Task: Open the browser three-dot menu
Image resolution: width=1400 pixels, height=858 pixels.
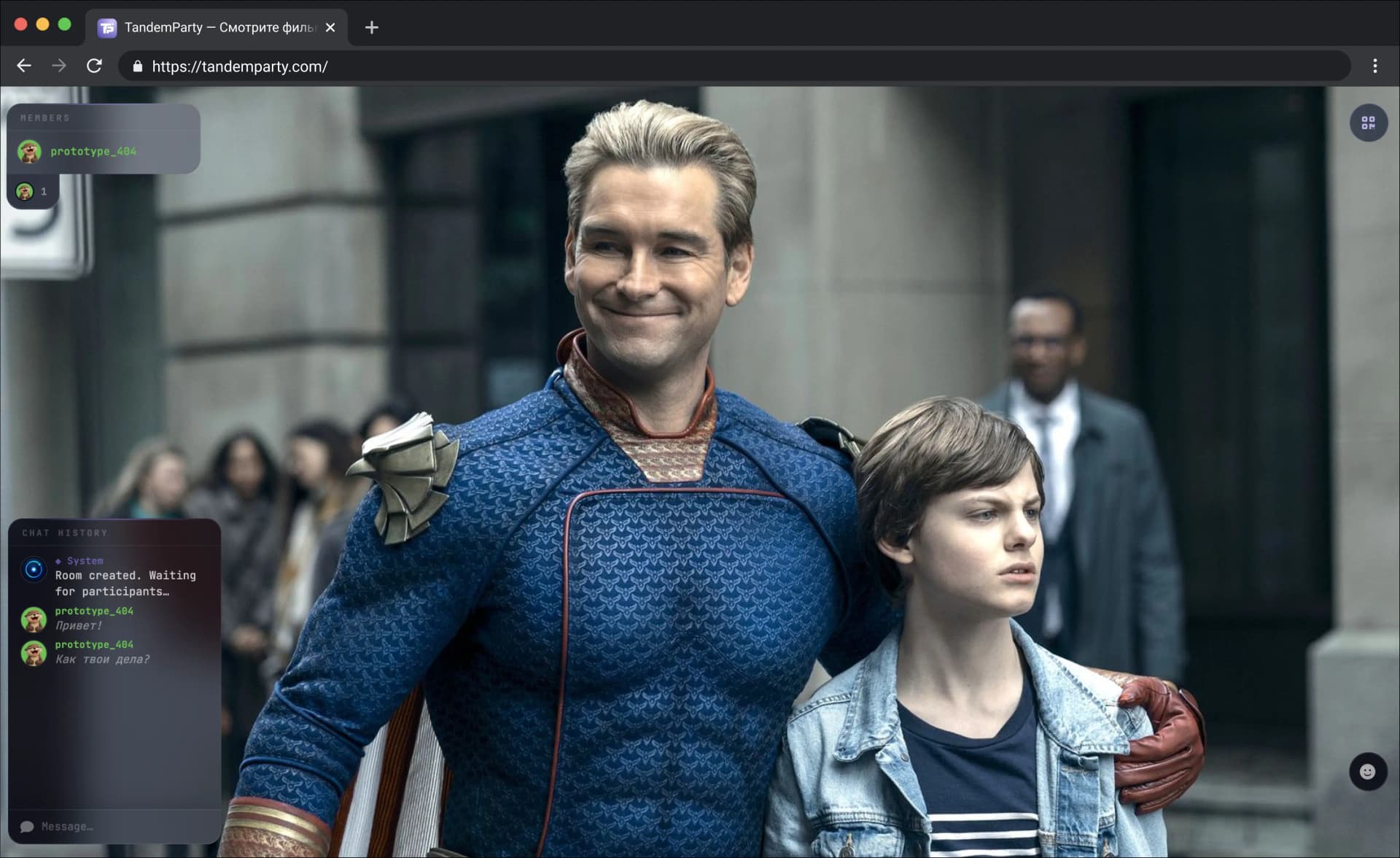Action: (1375, 66)
